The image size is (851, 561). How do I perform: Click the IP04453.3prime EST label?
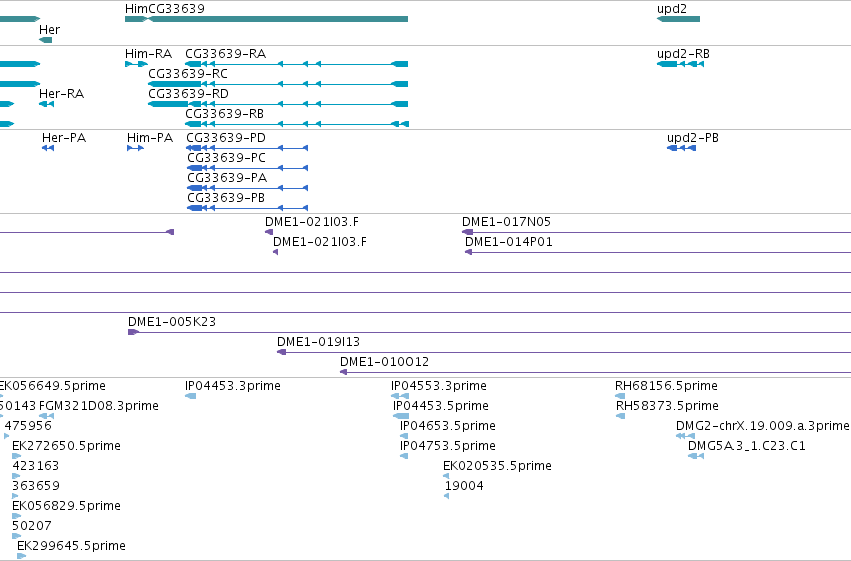(x=233, y=386)
